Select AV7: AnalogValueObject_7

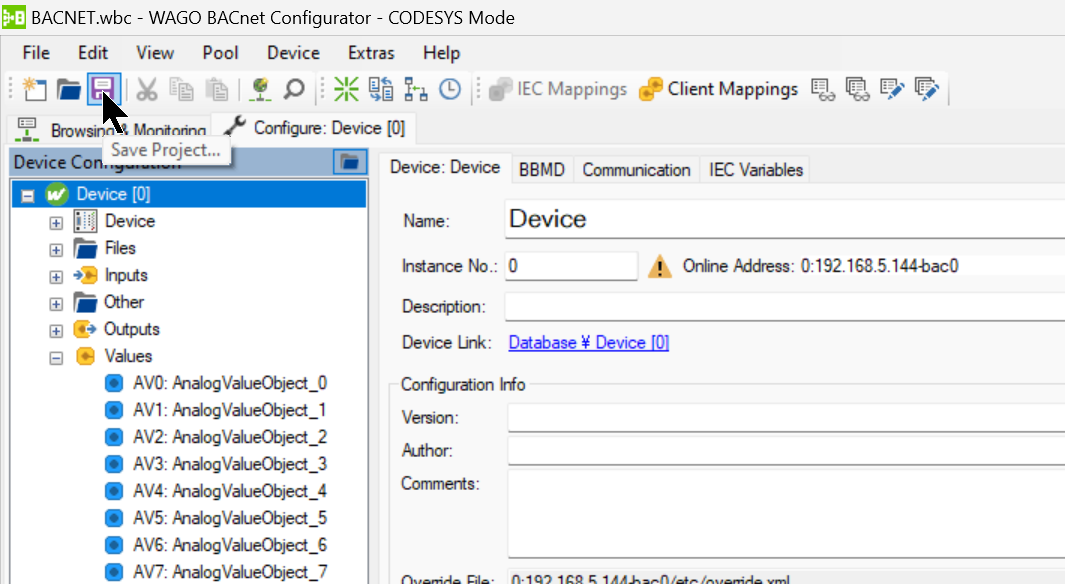click(230, 572)
